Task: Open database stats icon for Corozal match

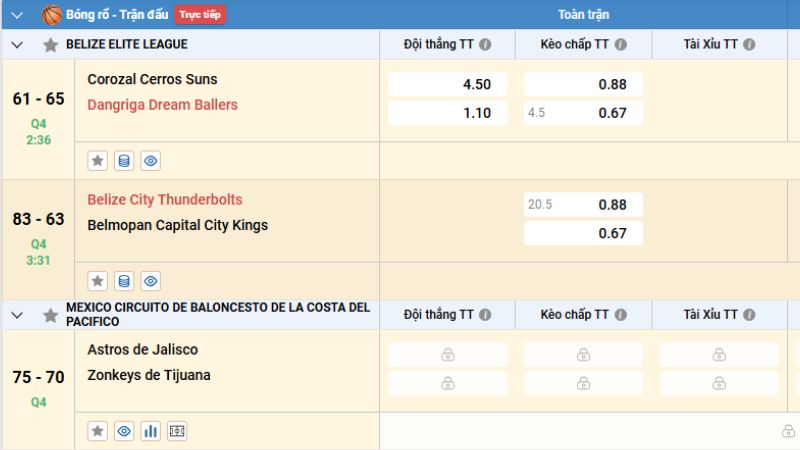Action: click(124, 161)
